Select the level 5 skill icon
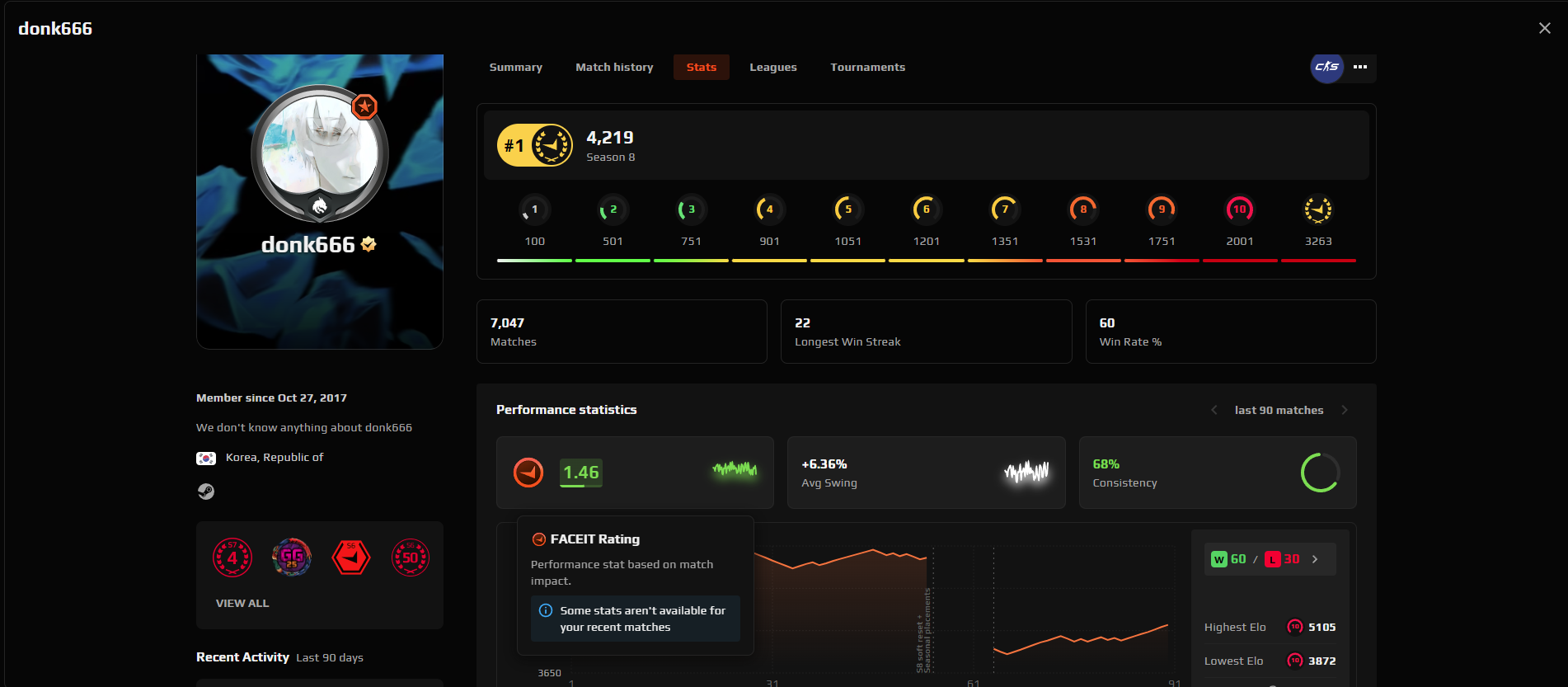1568x687 pixels. click(x=847, y=209)
